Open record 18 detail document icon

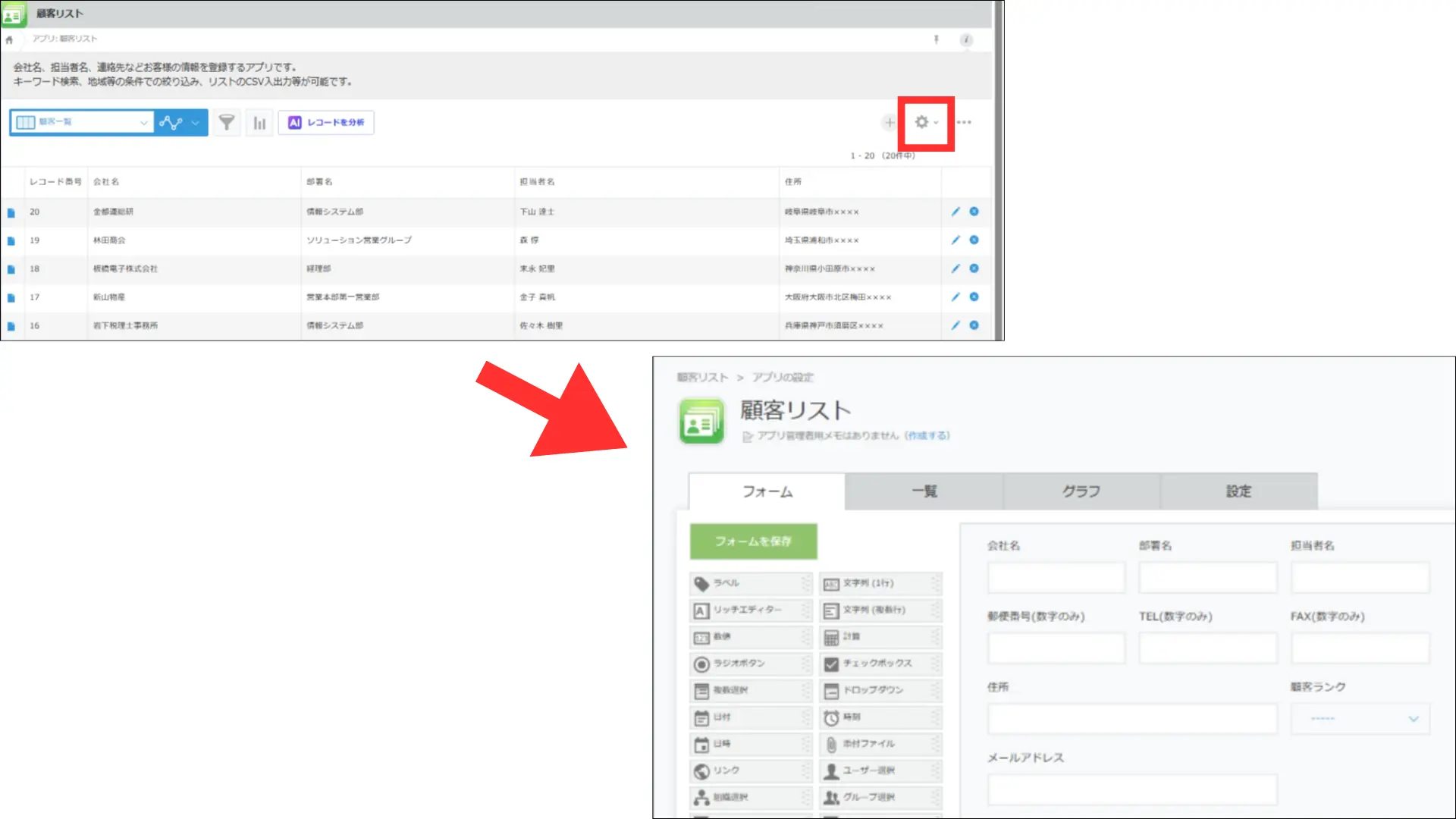11,269
